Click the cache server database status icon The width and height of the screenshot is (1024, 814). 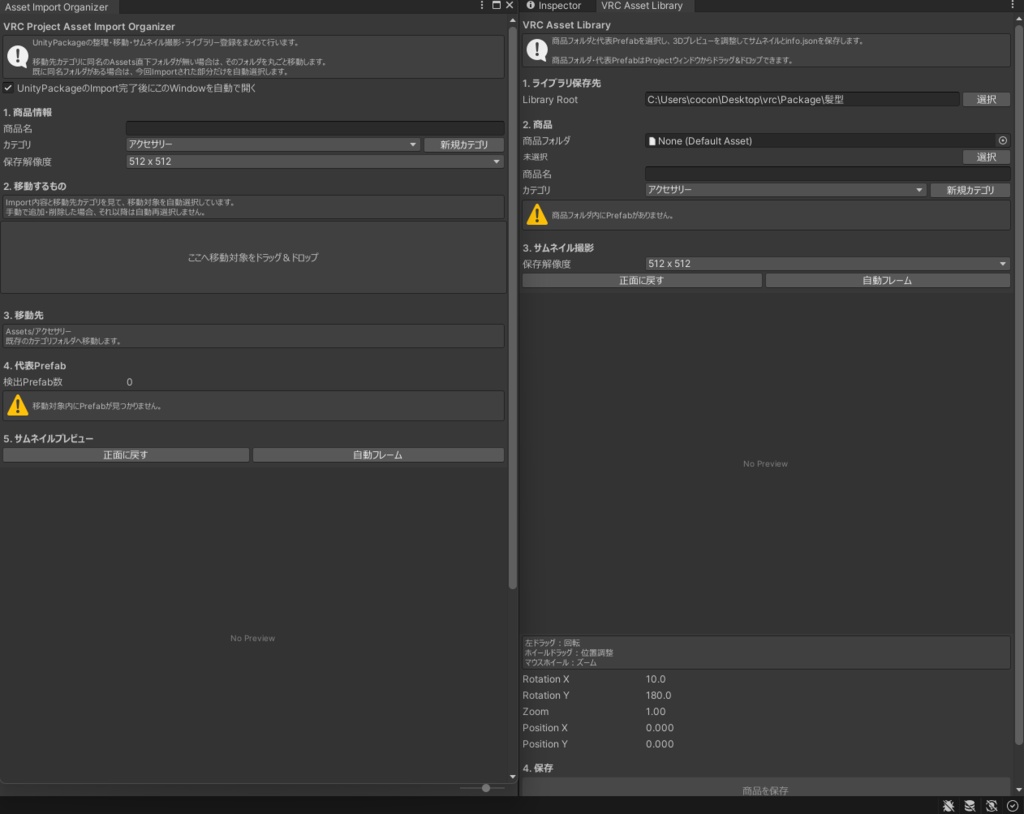(x=970, y=806)
